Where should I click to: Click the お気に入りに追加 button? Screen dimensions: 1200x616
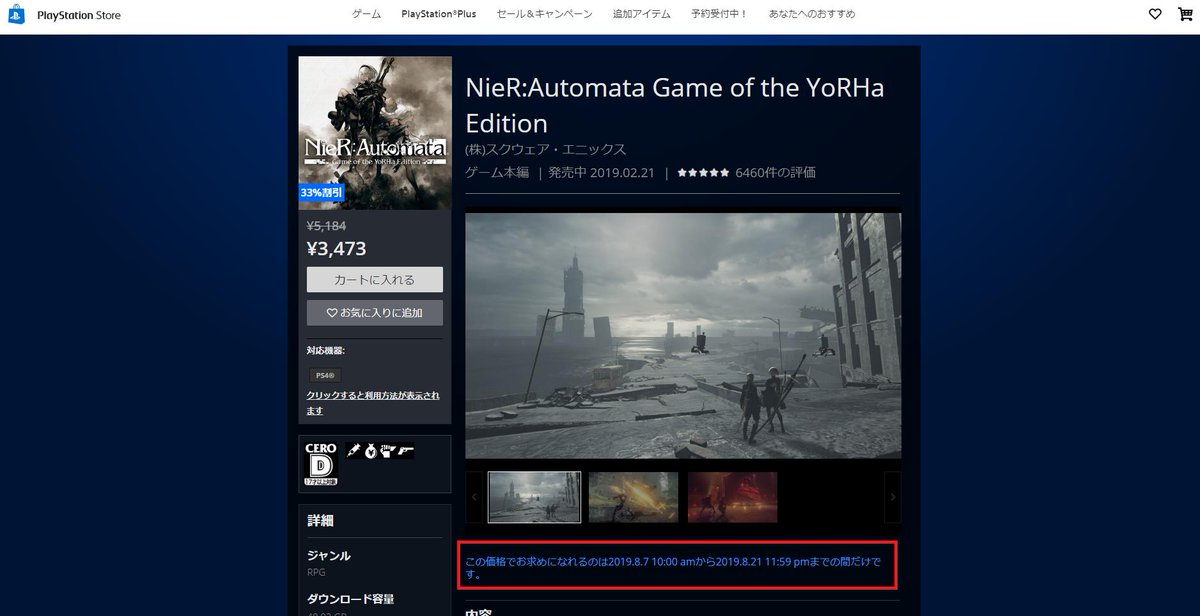pos(375,312)
